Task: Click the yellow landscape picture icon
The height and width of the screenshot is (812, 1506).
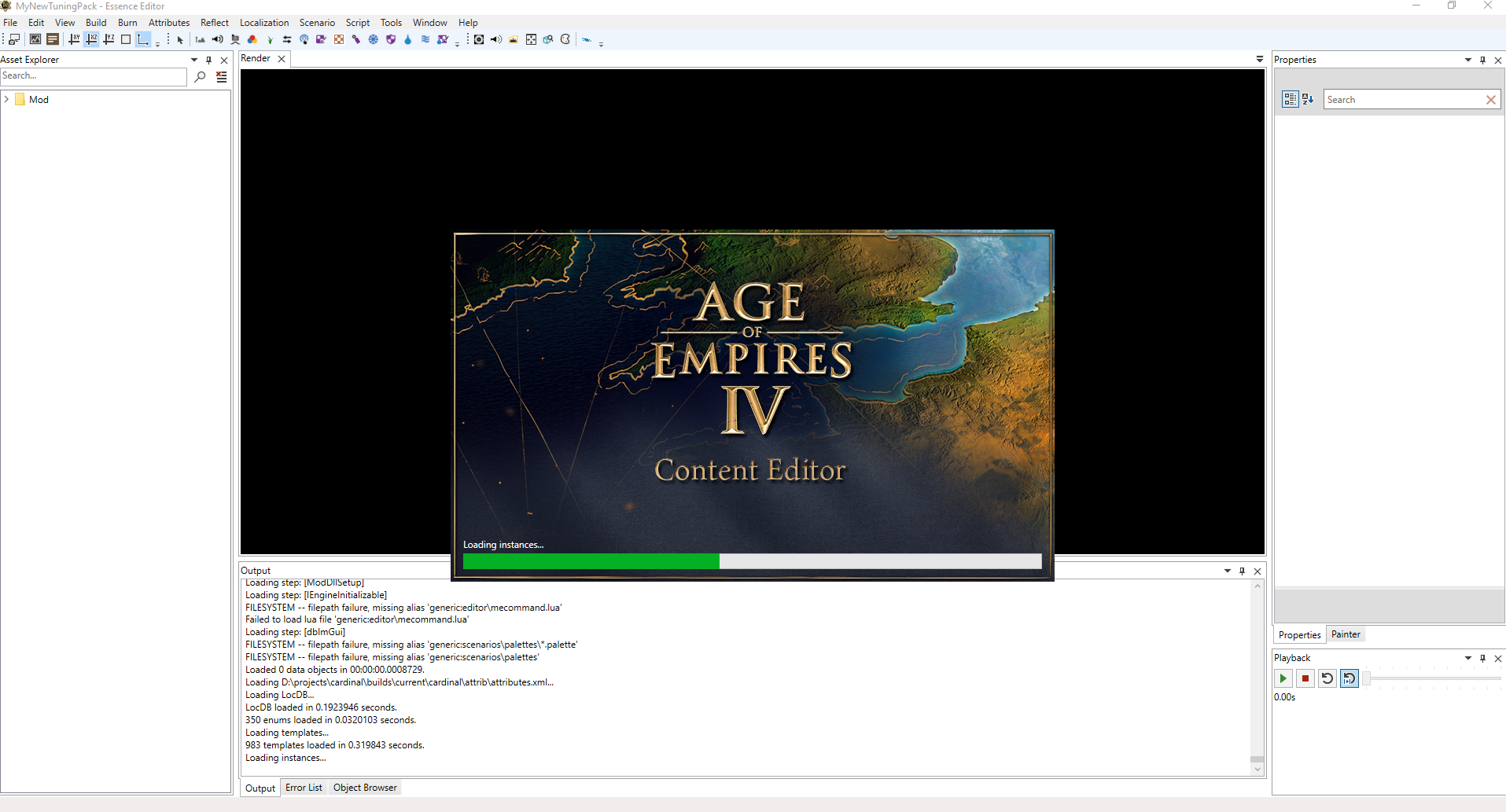Action: 514,39
